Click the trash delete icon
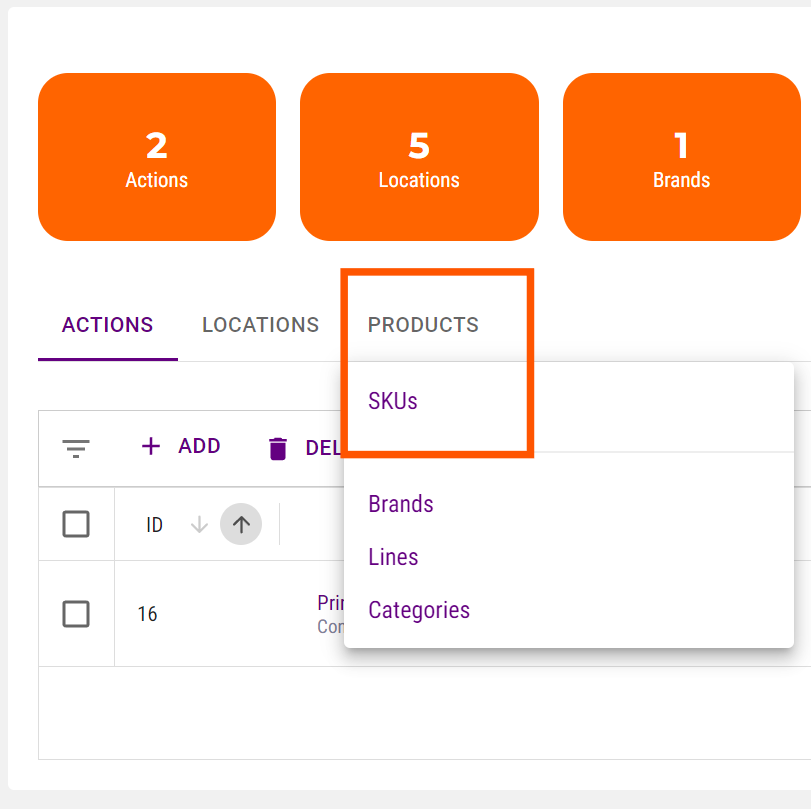 point(278,449)
